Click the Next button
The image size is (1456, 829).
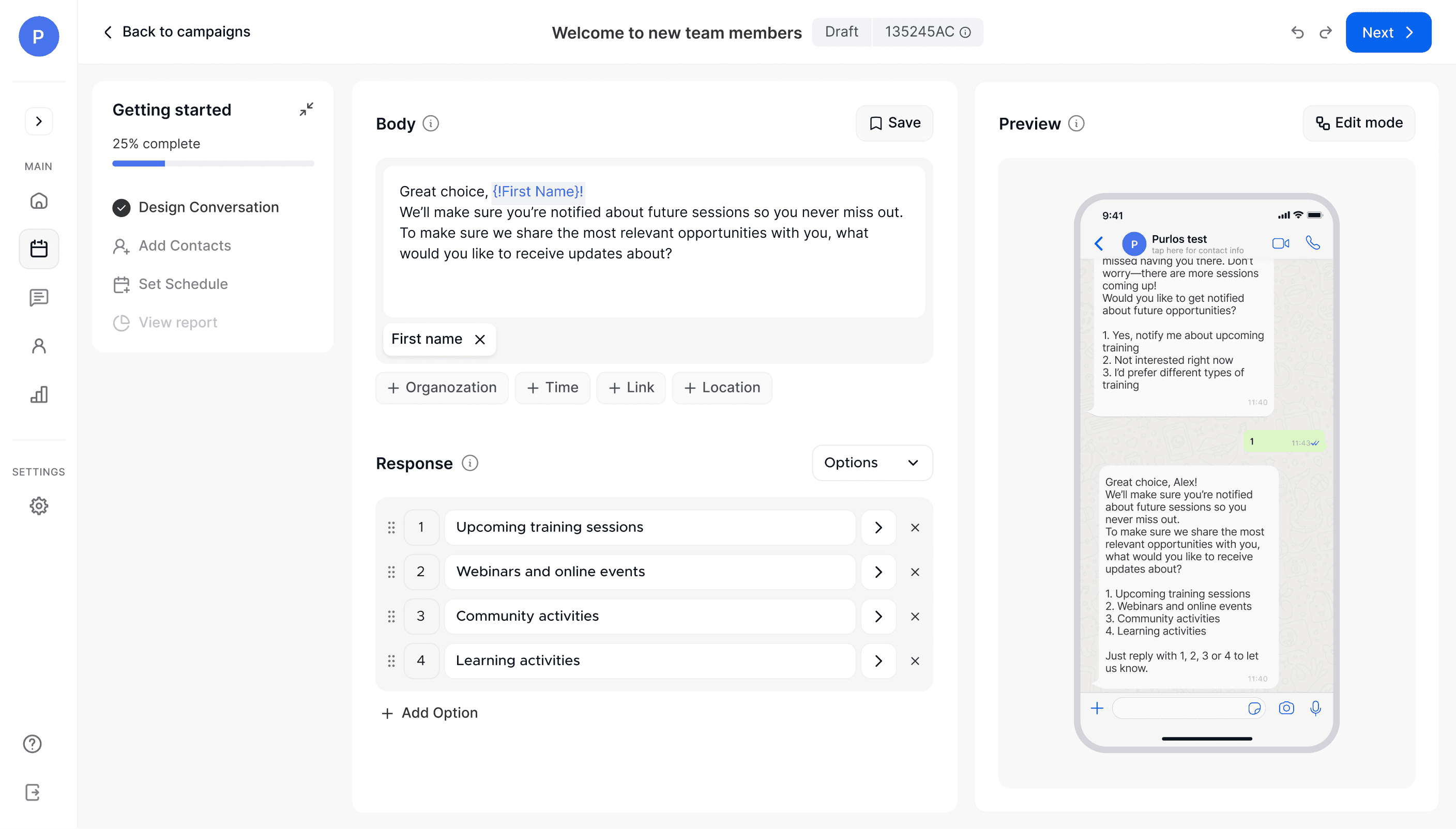pyautogui.click(x=1388, y=33)
